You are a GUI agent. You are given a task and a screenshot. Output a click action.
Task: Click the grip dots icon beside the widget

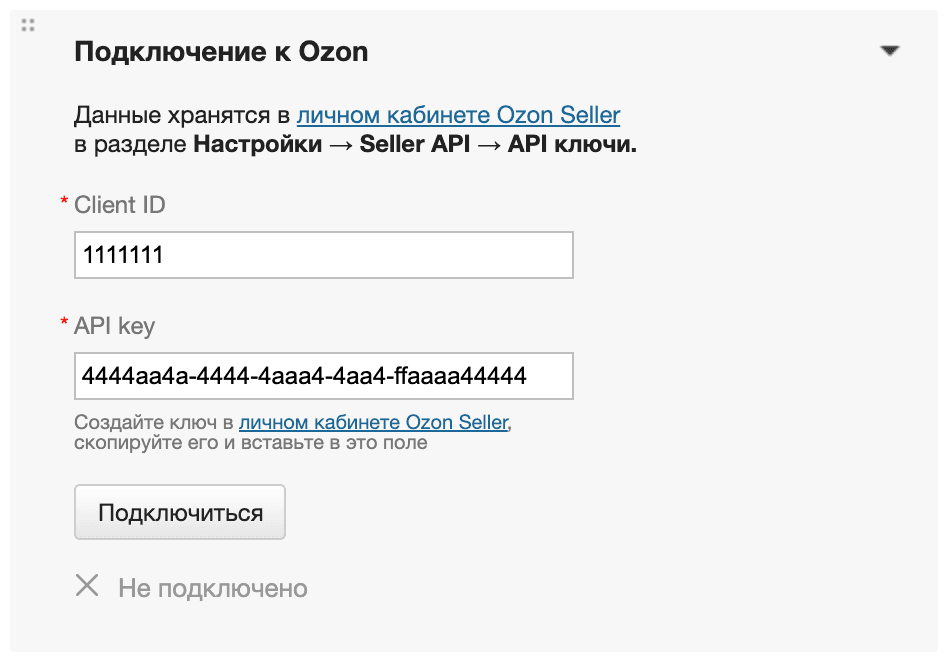click(28, 24)
